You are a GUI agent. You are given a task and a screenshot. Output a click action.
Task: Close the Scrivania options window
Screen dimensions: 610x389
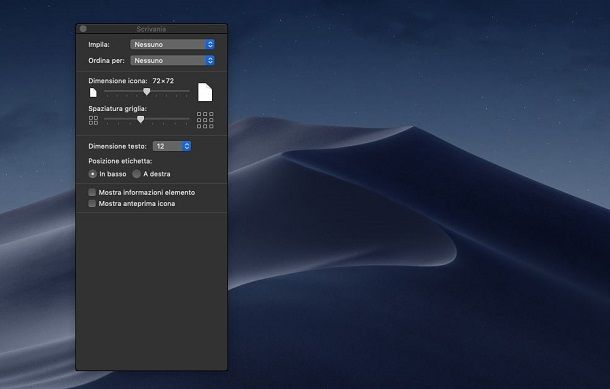(x=83, y=29)
